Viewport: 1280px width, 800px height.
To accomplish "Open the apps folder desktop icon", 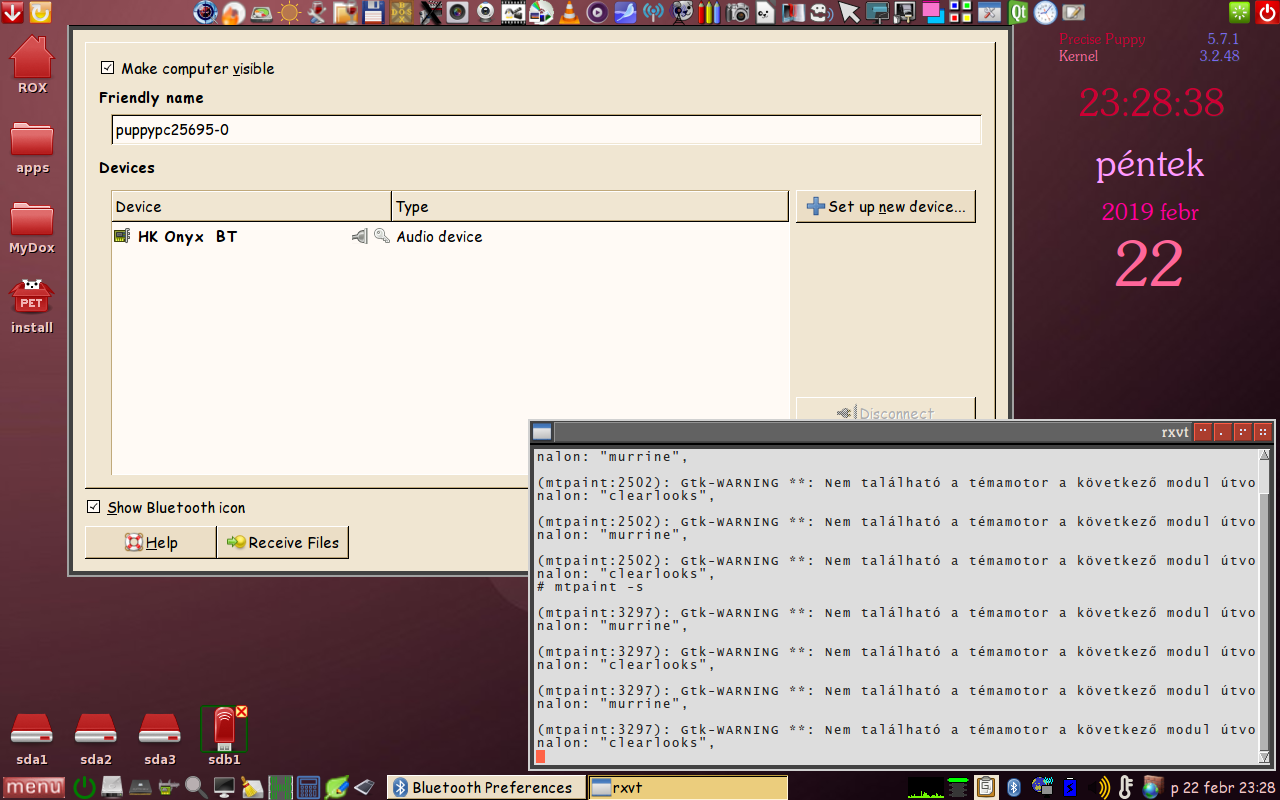I will coord(32,147).
